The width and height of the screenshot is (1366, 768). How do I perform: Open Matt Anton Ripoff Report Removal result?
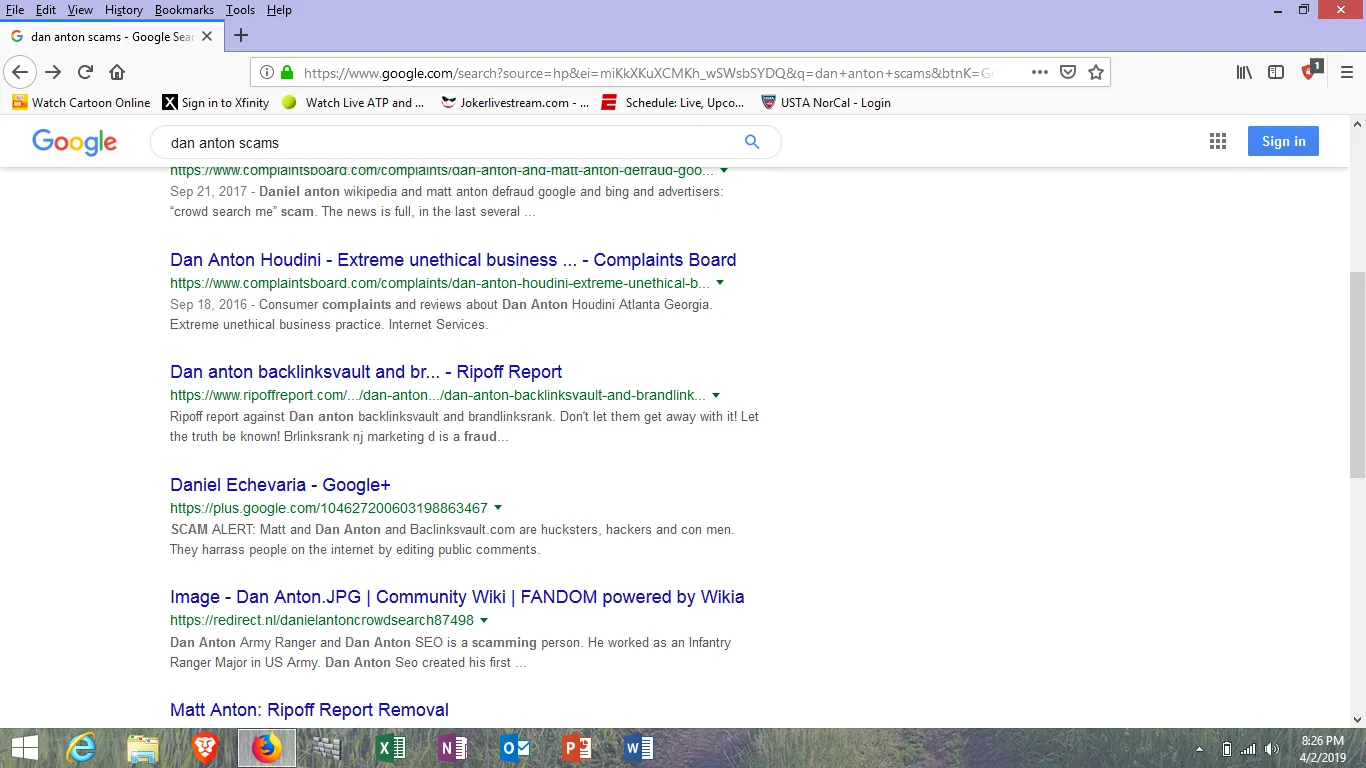coord(309,710)
